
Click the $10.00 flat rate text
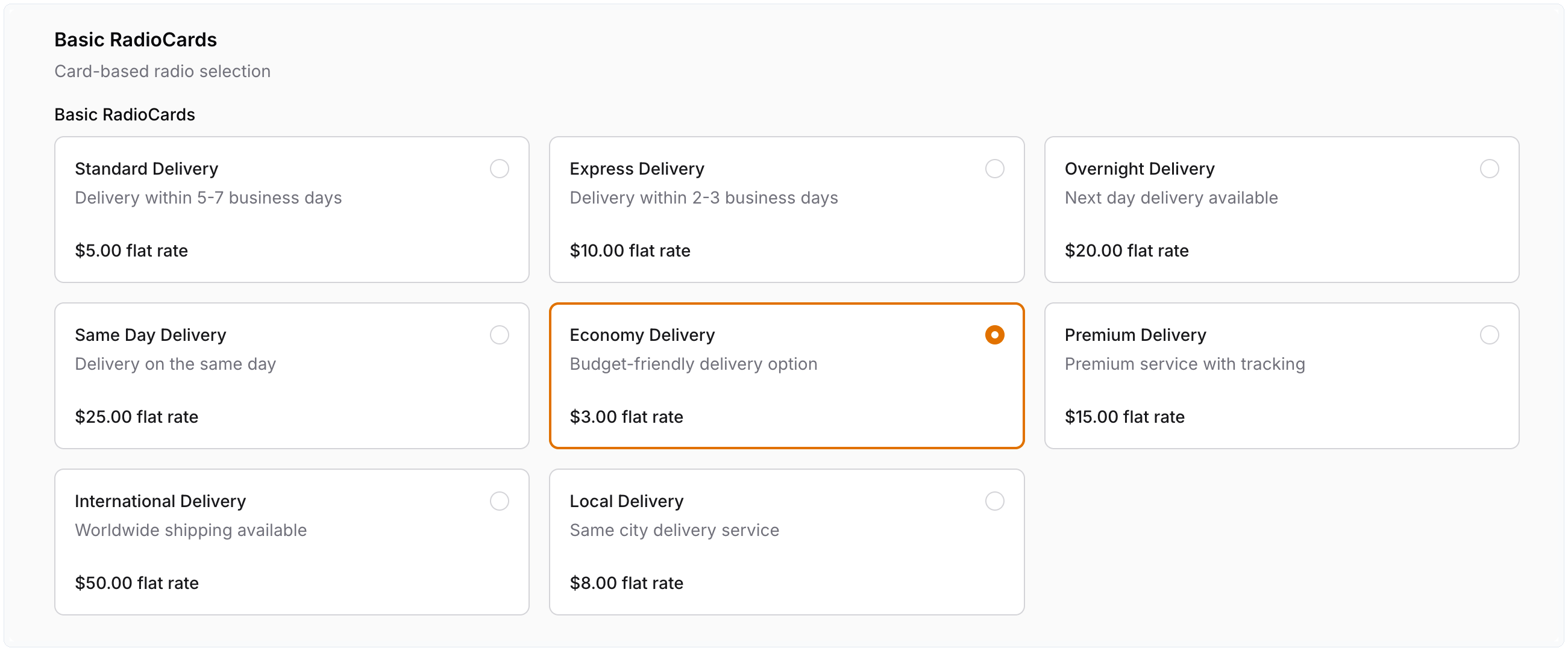(629, 251)
